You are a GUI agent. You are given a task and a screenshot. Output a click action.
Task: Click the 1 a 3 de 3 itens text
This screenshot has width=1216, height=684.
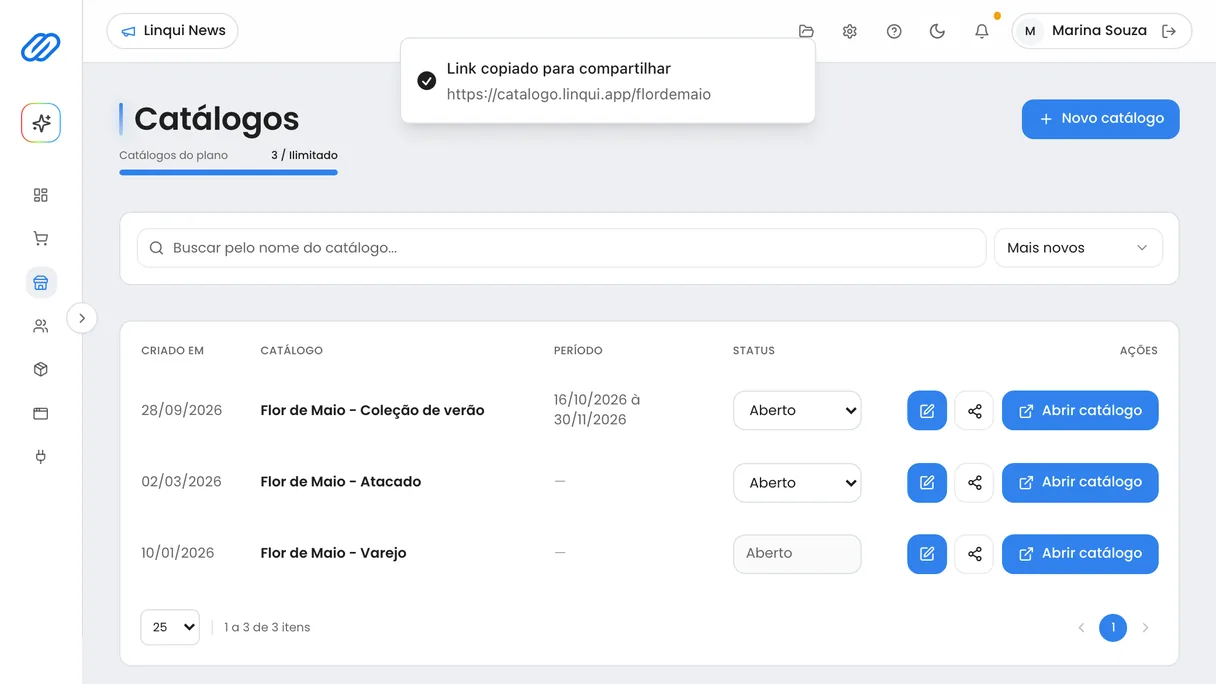(x=267, y=627)
